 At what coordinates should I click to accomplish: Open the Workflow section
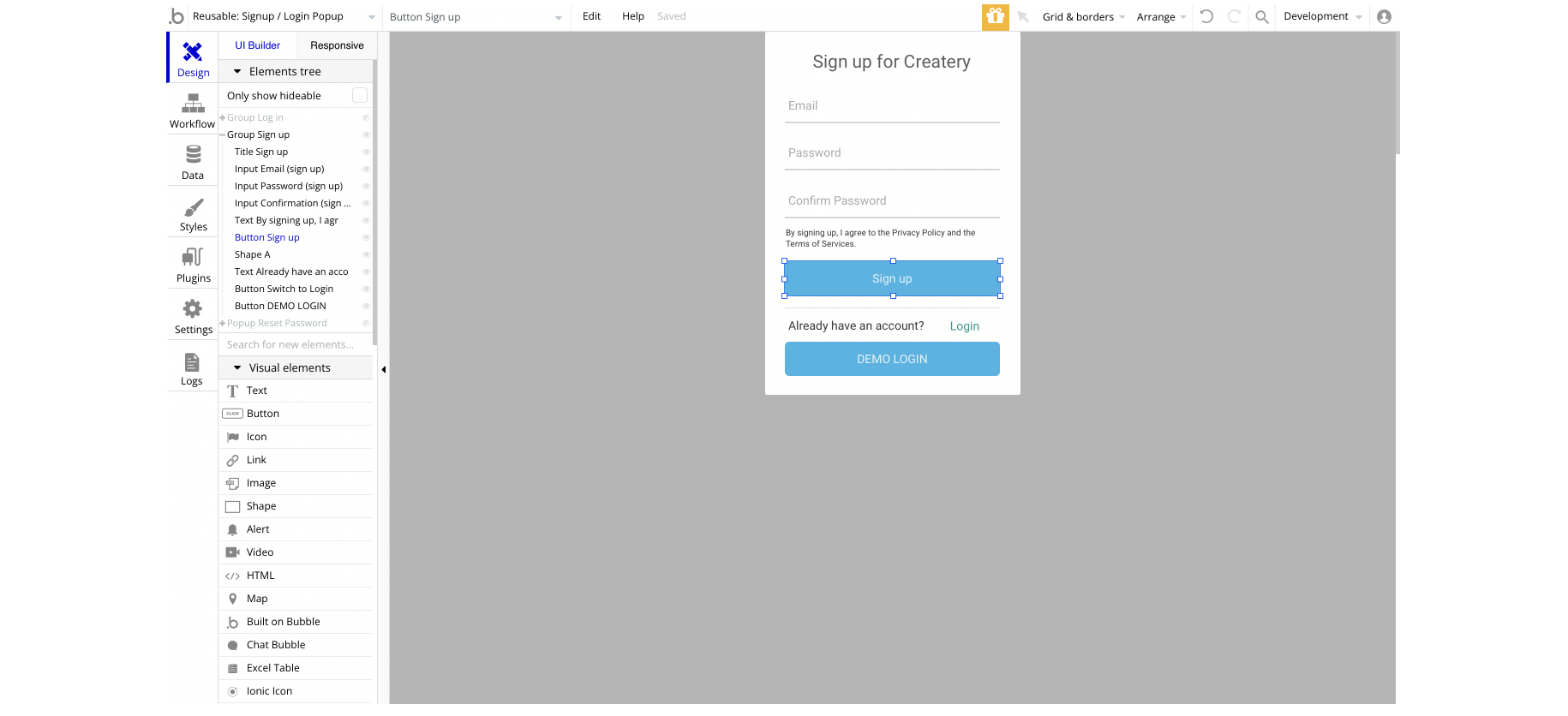193,111
